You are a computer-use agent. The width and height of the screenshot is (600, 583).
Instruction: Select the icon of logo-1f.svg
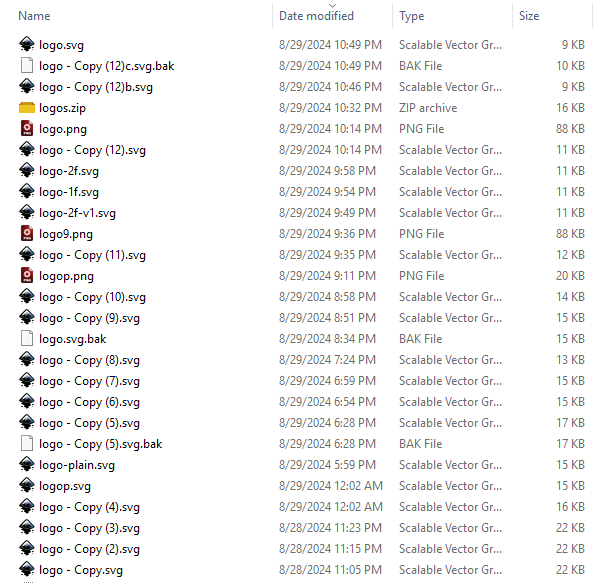click(x=27, y=192)
